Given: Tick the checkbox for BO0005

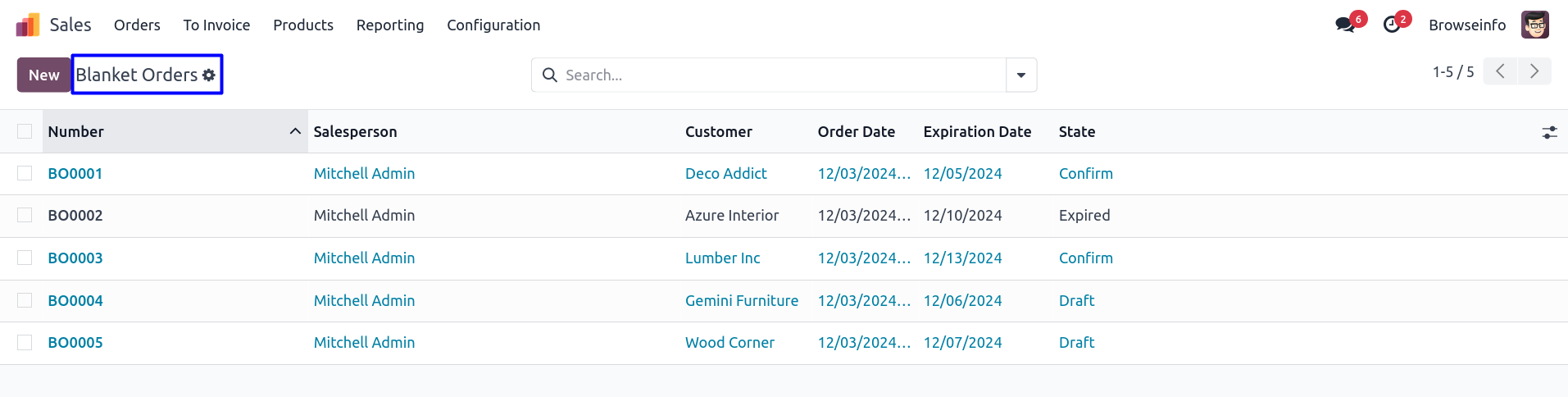Looking at the screenshot, I should pos(25,342).
